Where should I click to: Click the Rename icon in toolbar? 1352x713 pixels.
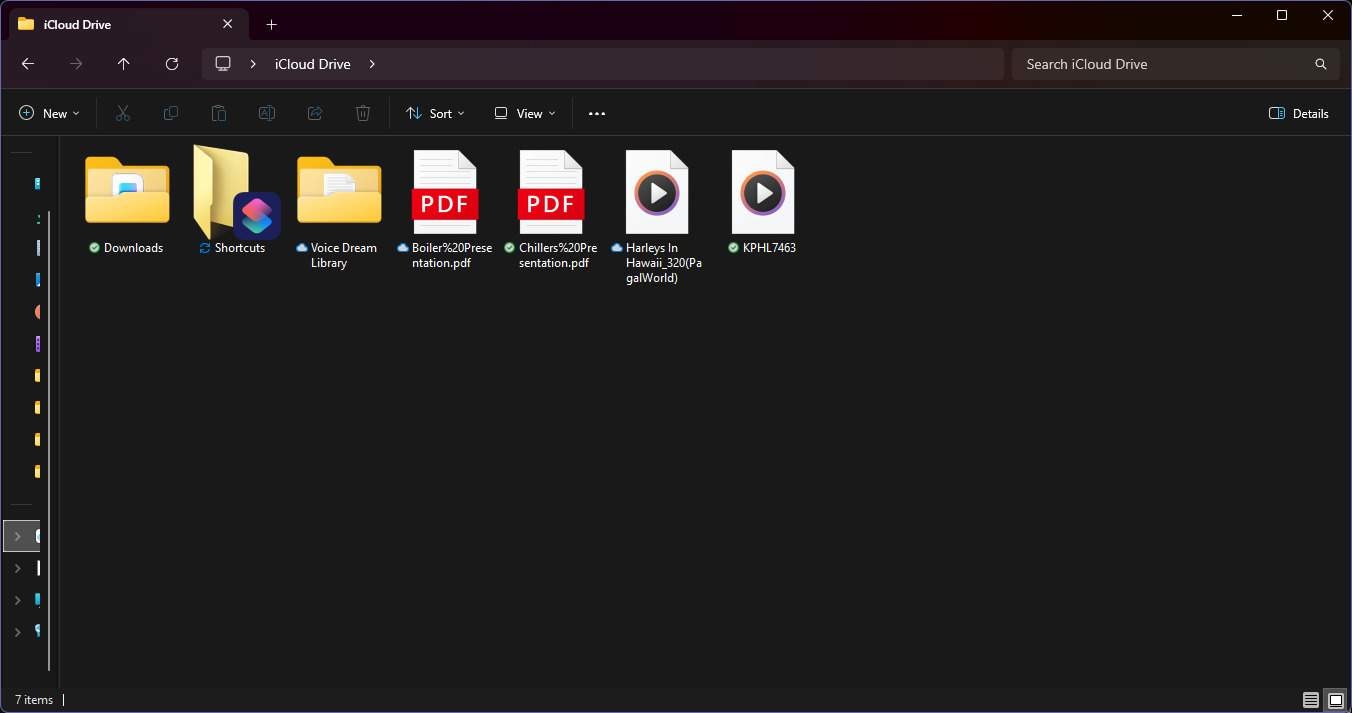(267, 113)
